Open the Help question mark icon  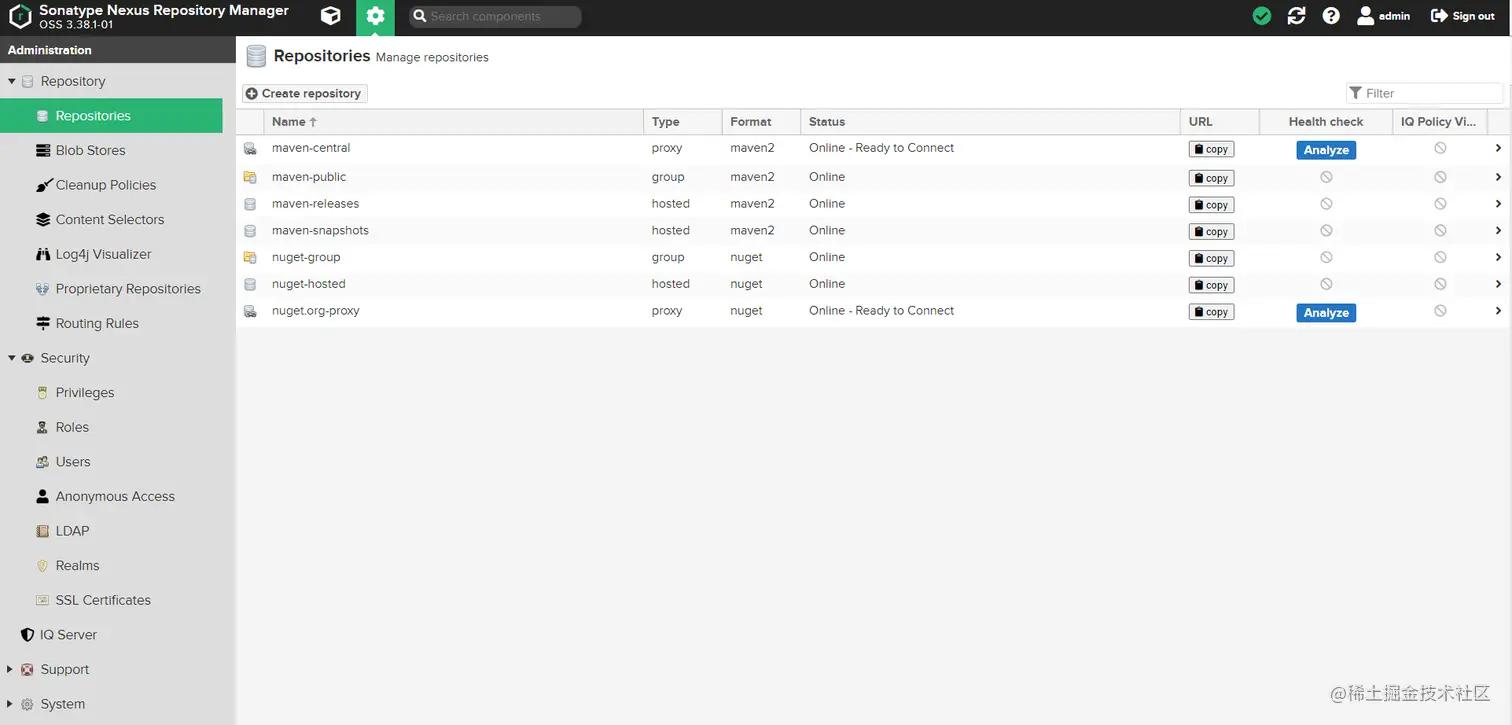(1331, 16)
